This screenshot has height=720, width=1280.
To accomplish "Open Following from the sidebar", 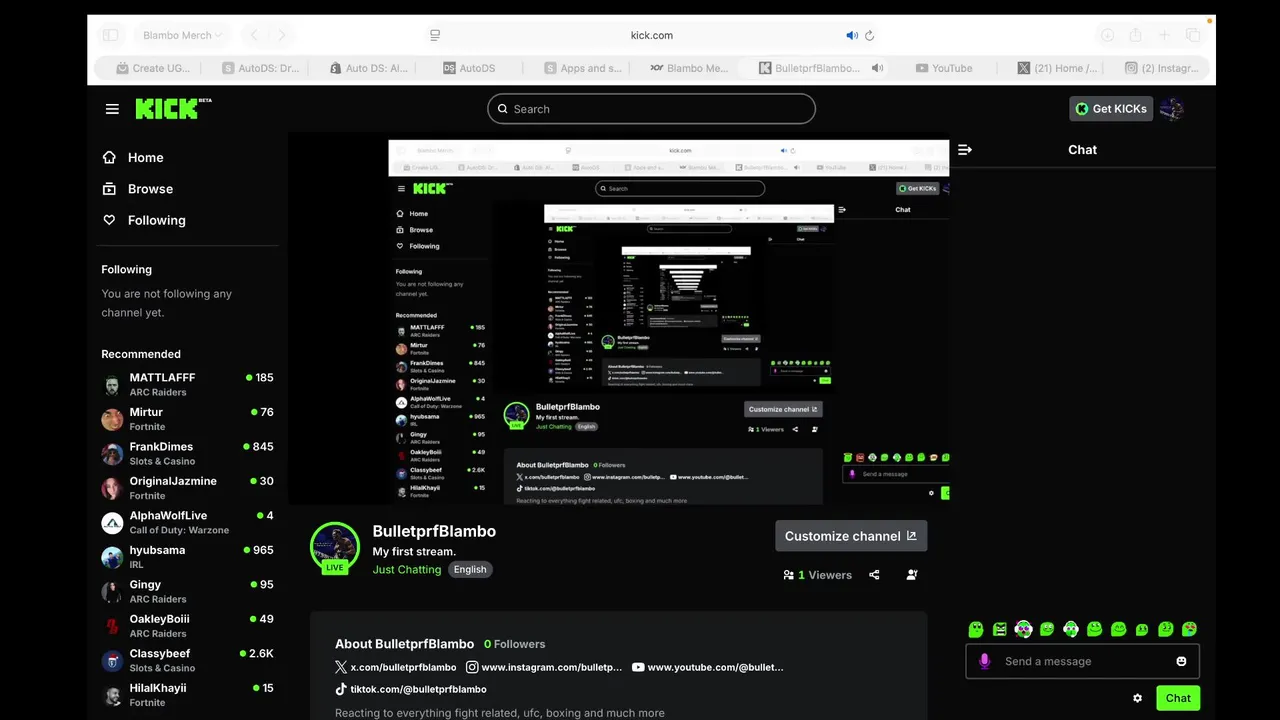I will click(x=144, y=220).
